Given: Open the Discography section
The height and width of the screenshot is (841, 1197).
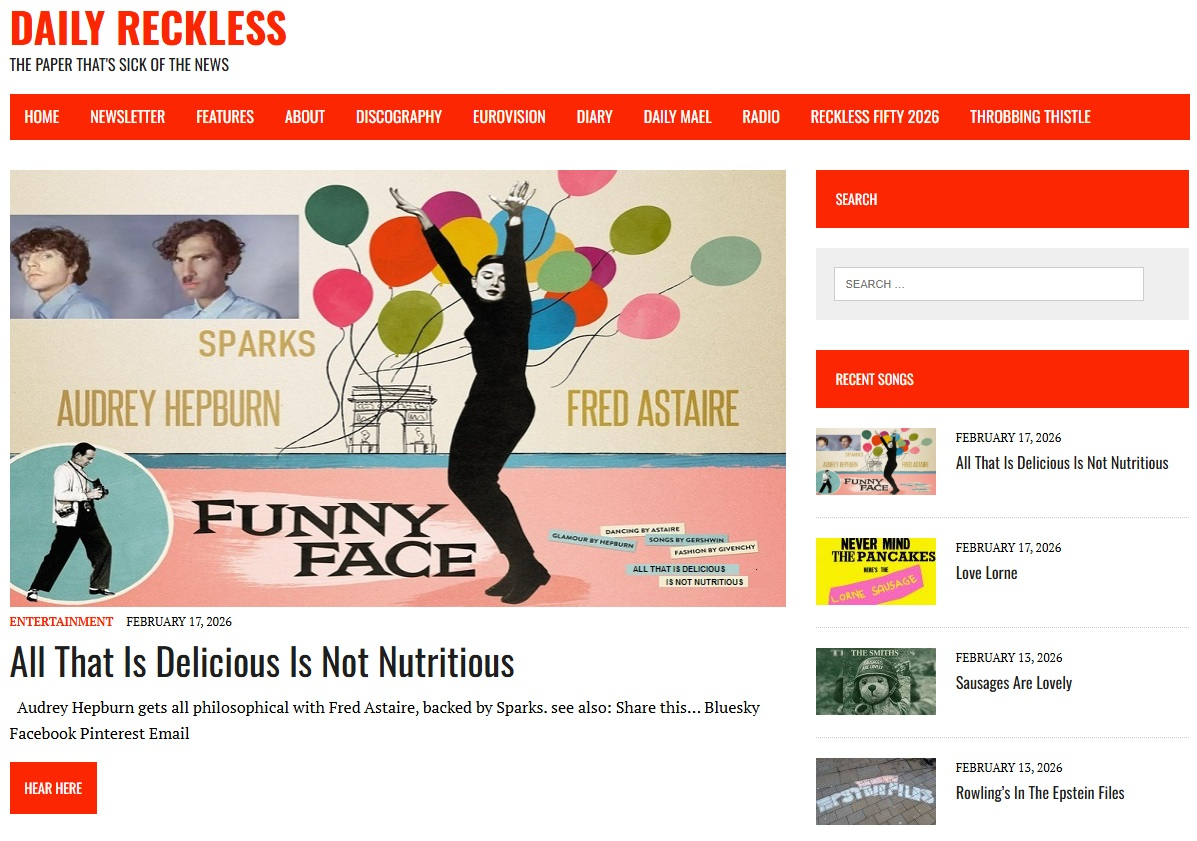Looking at the screenshot, I should 398,117.
